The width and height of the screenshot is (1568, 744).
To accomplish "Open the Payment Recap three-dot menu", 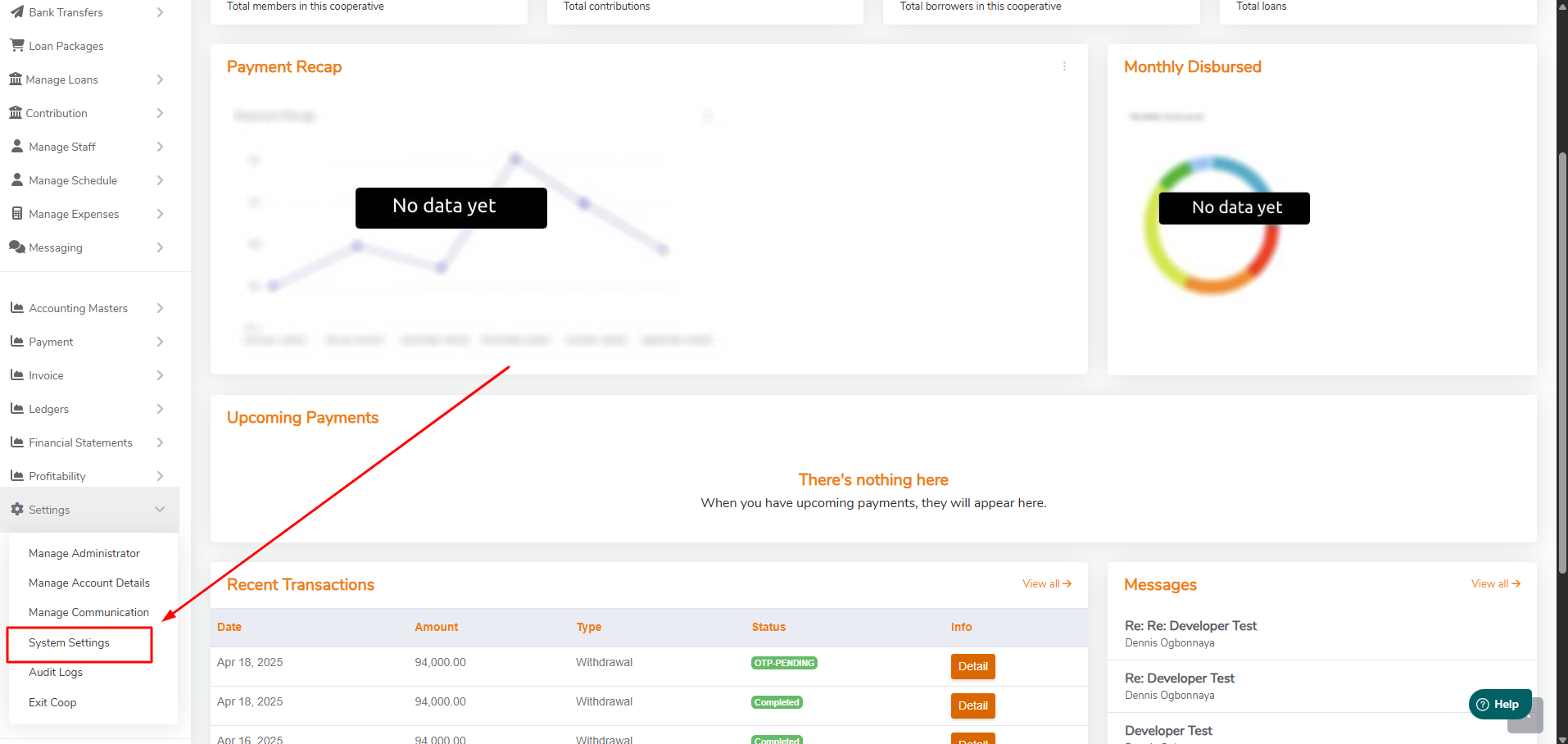I will pyautogui.click(x=1064, y=66).
